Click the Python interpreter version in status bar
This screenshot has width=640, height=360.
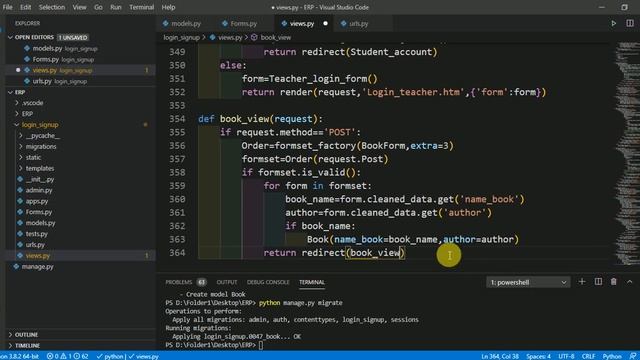click(20, 356)
